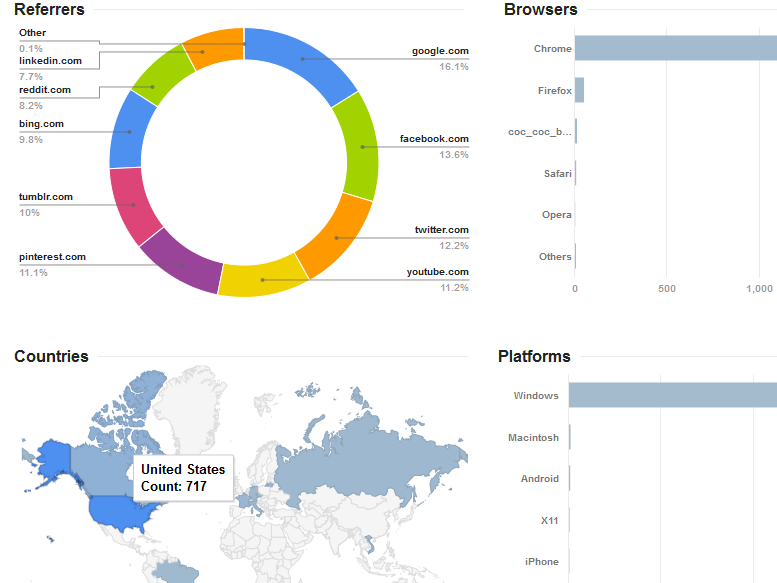Click the United States Count tooltip

coord(183,478)
